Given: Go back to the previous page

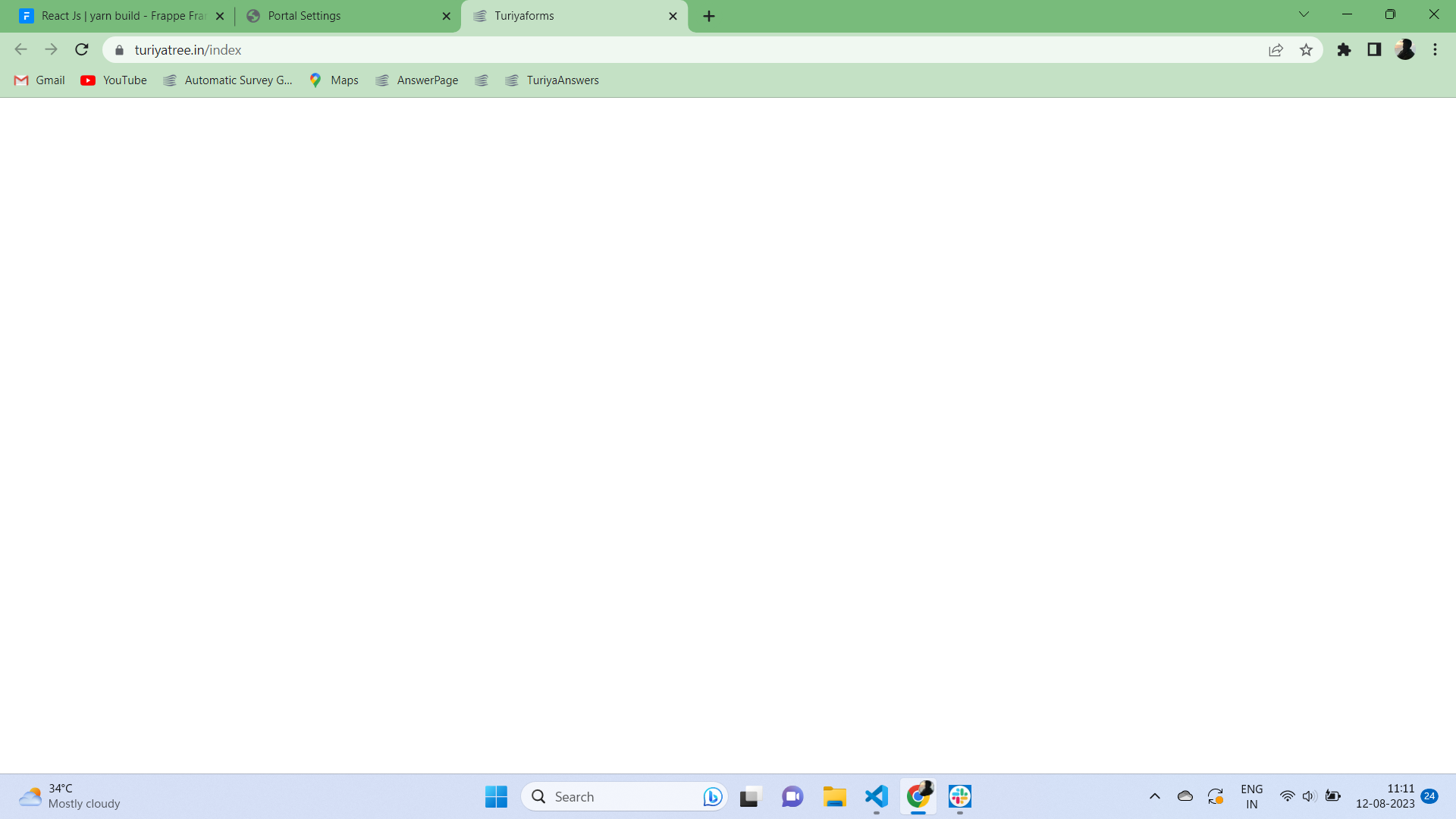Looking at the screenshot, I should 20,49.
